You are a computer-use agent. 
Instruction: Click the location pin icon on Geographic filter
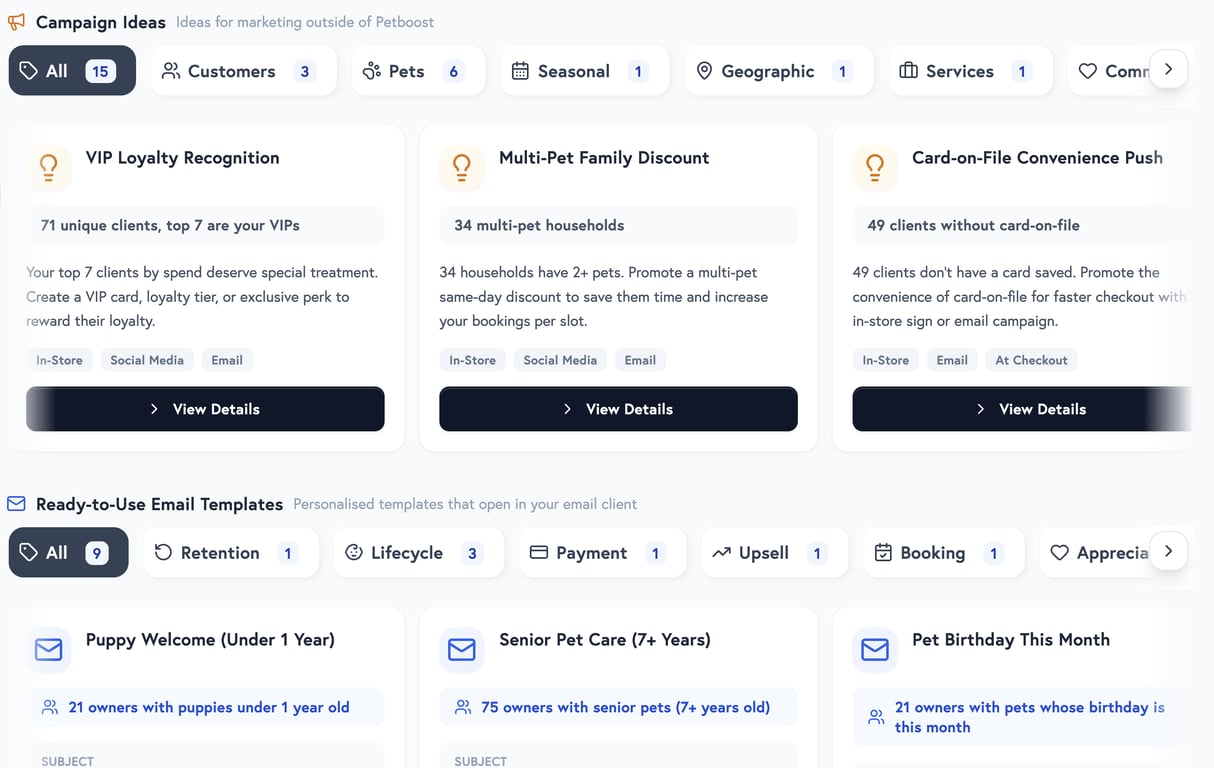tap(705, 70)
